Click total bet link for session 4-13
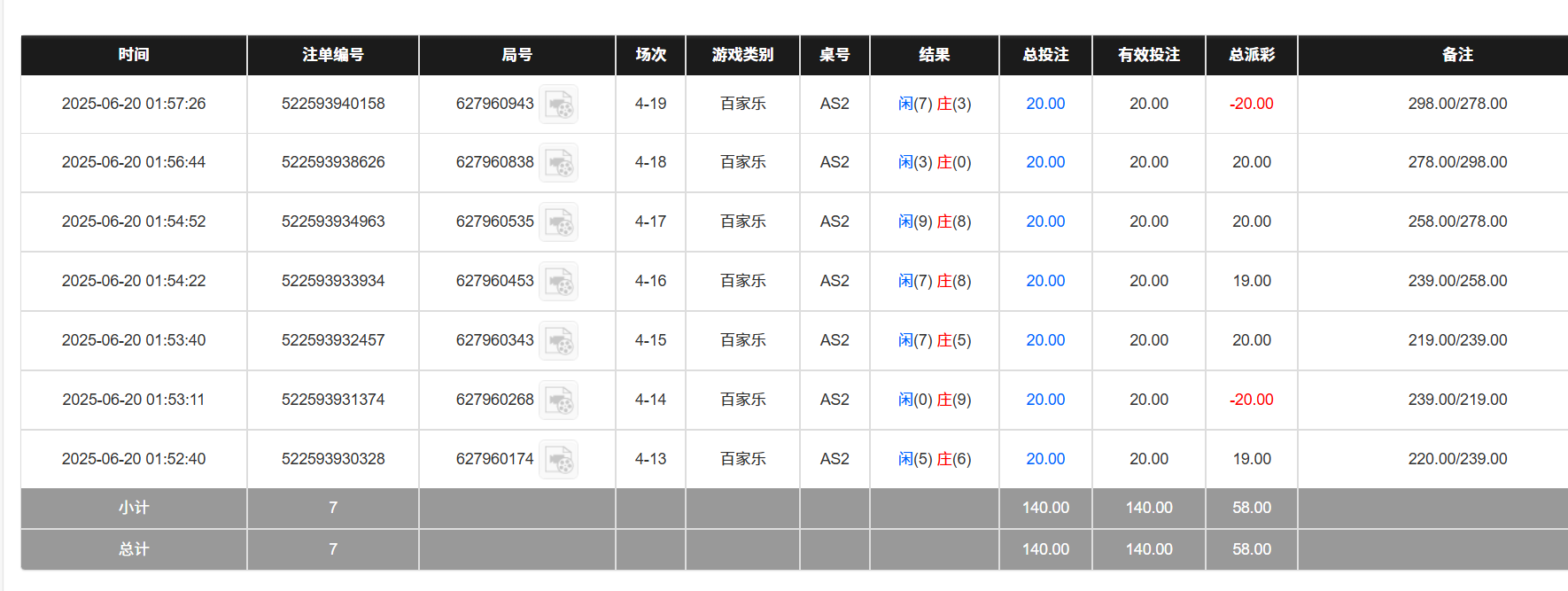 click(1045, 459)
